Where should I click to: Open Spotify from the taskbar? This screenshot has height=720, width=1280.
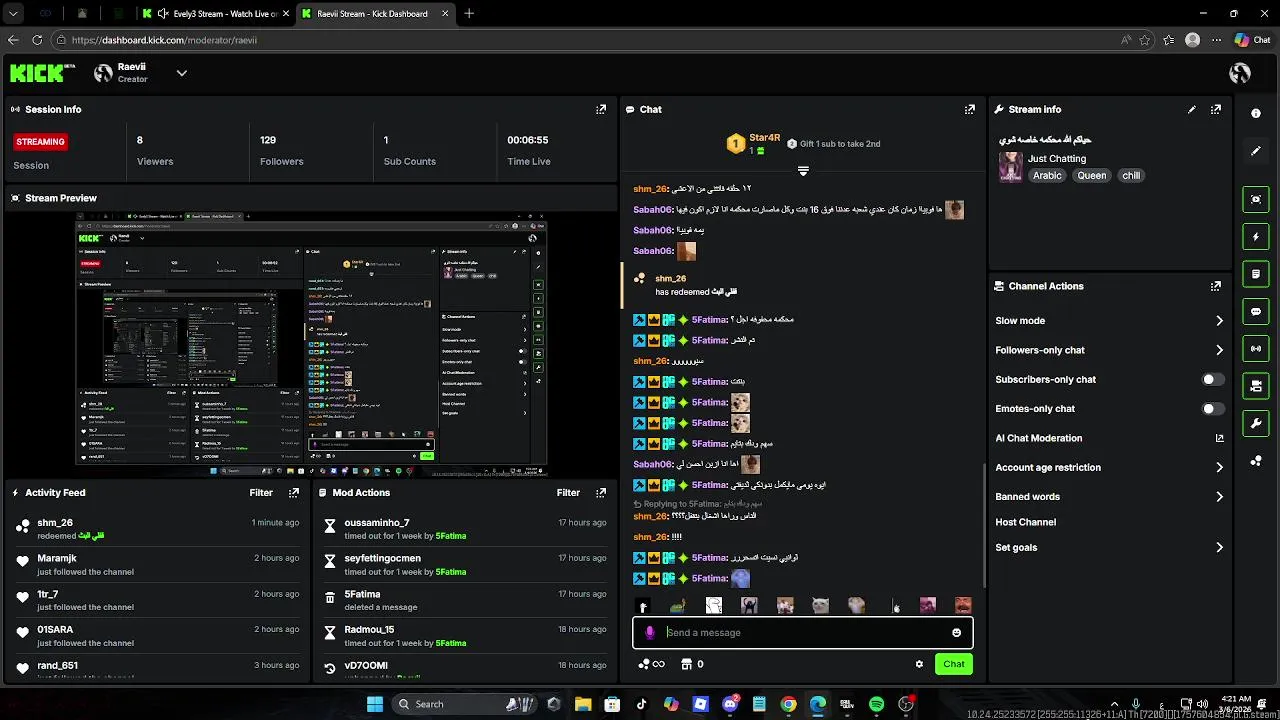(x=877, y=704)
